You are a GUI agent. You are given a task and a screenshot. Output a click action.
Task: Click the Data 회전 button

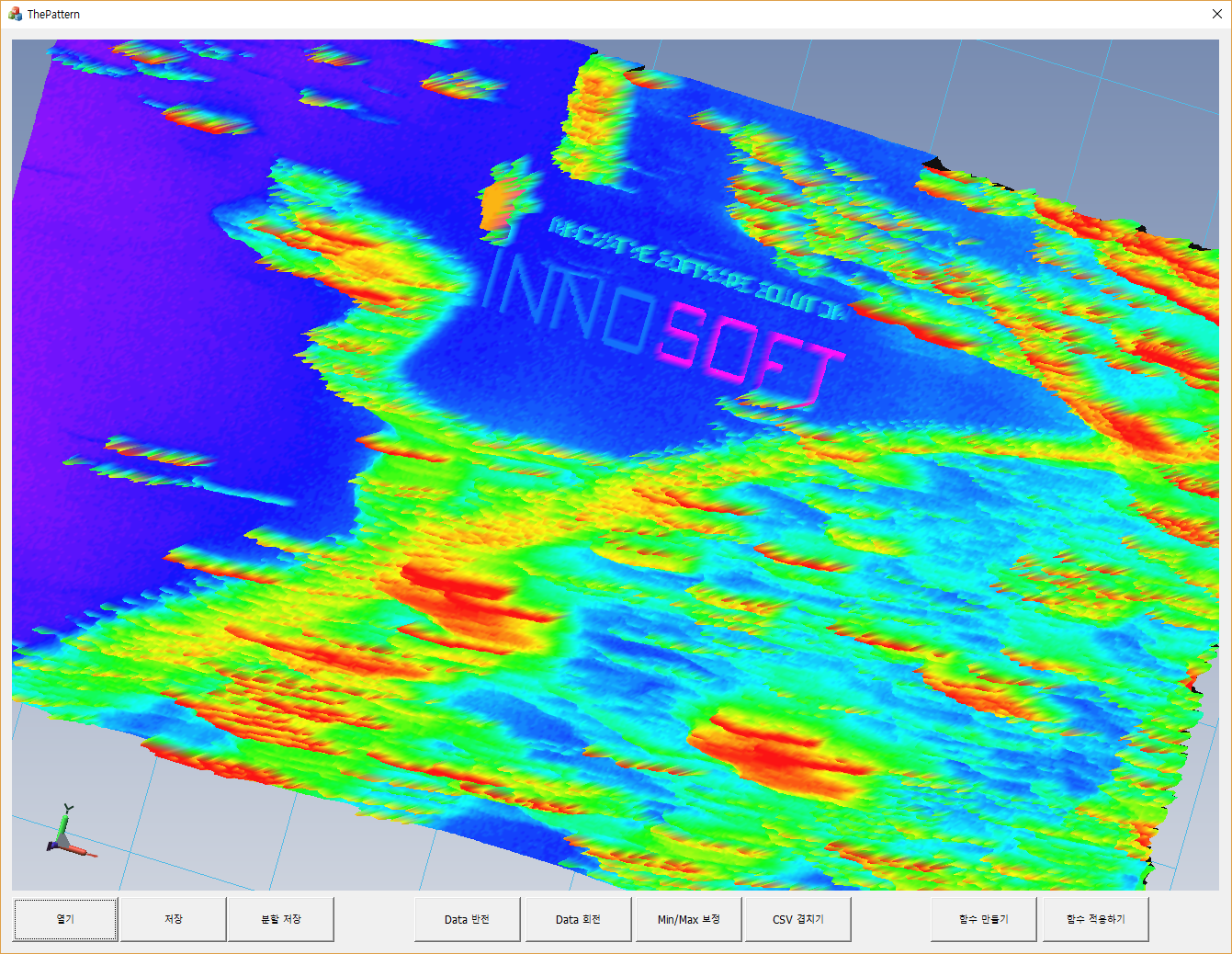[x=578, y=919]
